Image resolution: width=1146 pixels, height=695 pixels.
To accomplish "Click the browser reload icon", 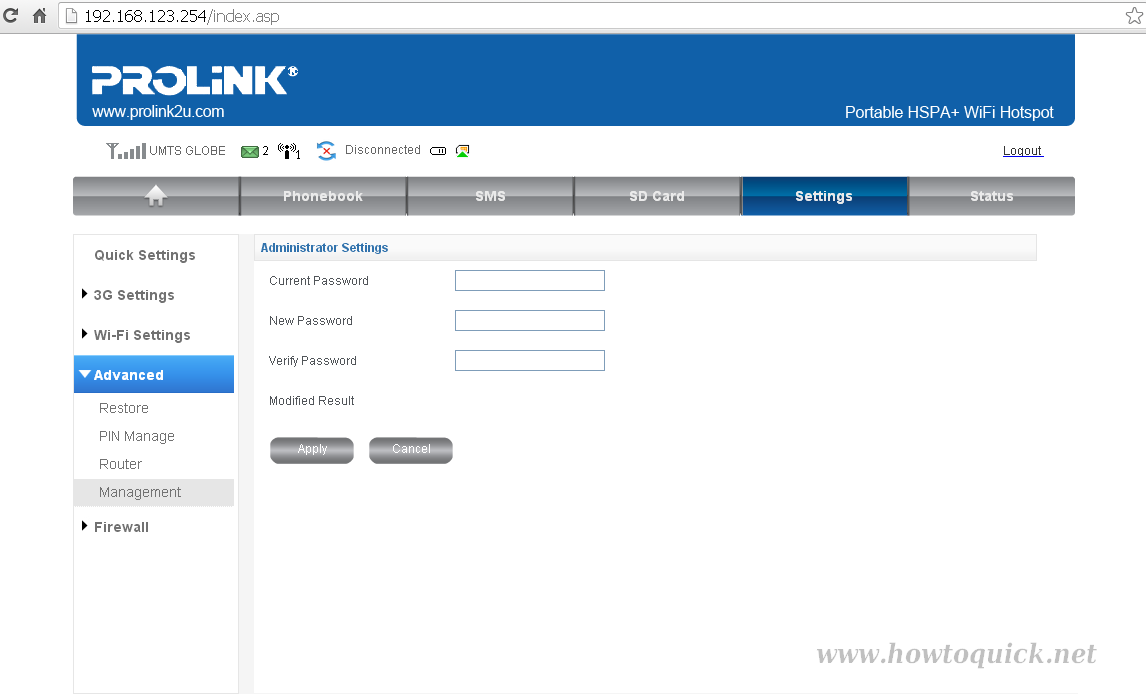I will pyautogui.click(x=12, y=16).
